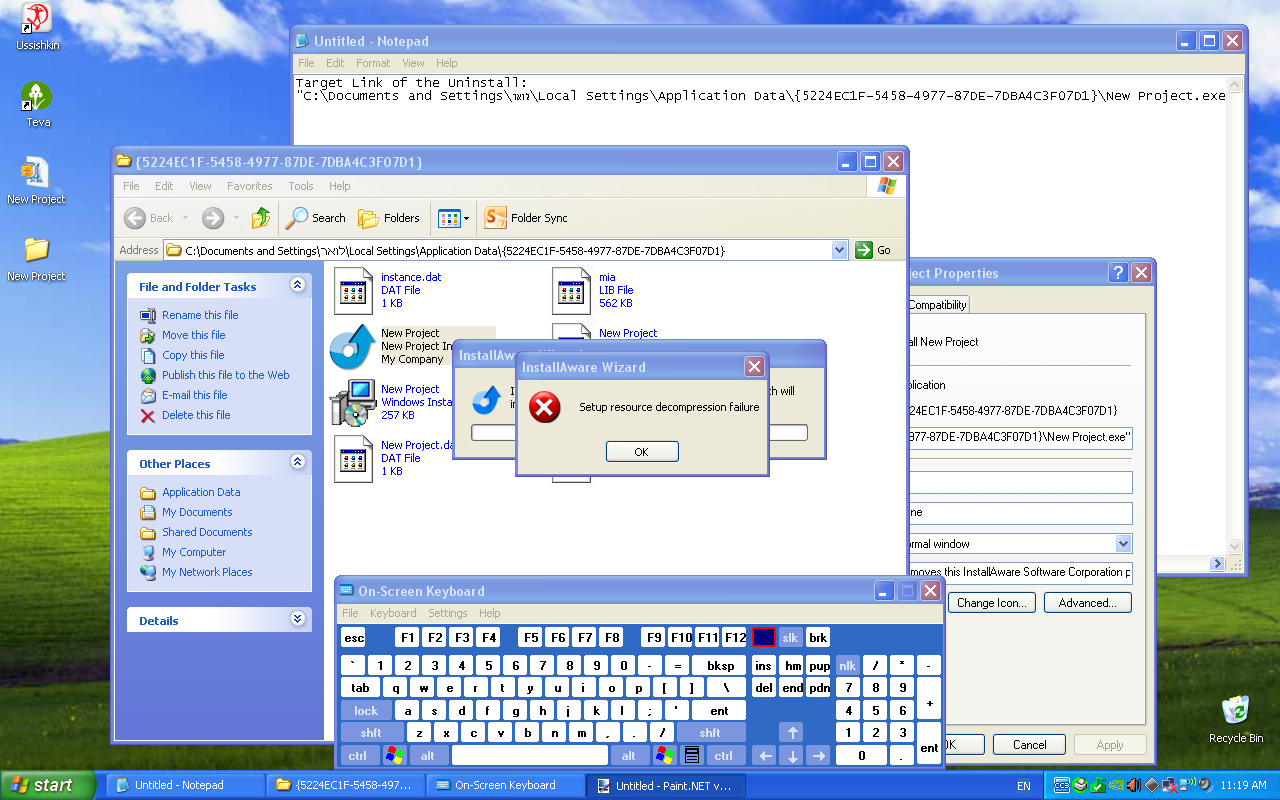This screenshot has height=800, width=1280.
Task: Toggle the left ctrl key on On-Screen Keyboard
Action: 358,755
